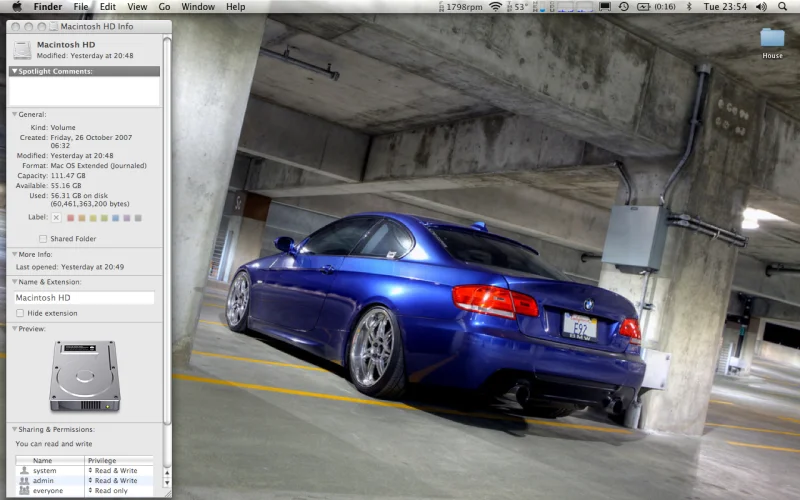Click the clock showing Tue 23:54
Viewport: 800px width, 500px height.
click(x=725, y=7)
